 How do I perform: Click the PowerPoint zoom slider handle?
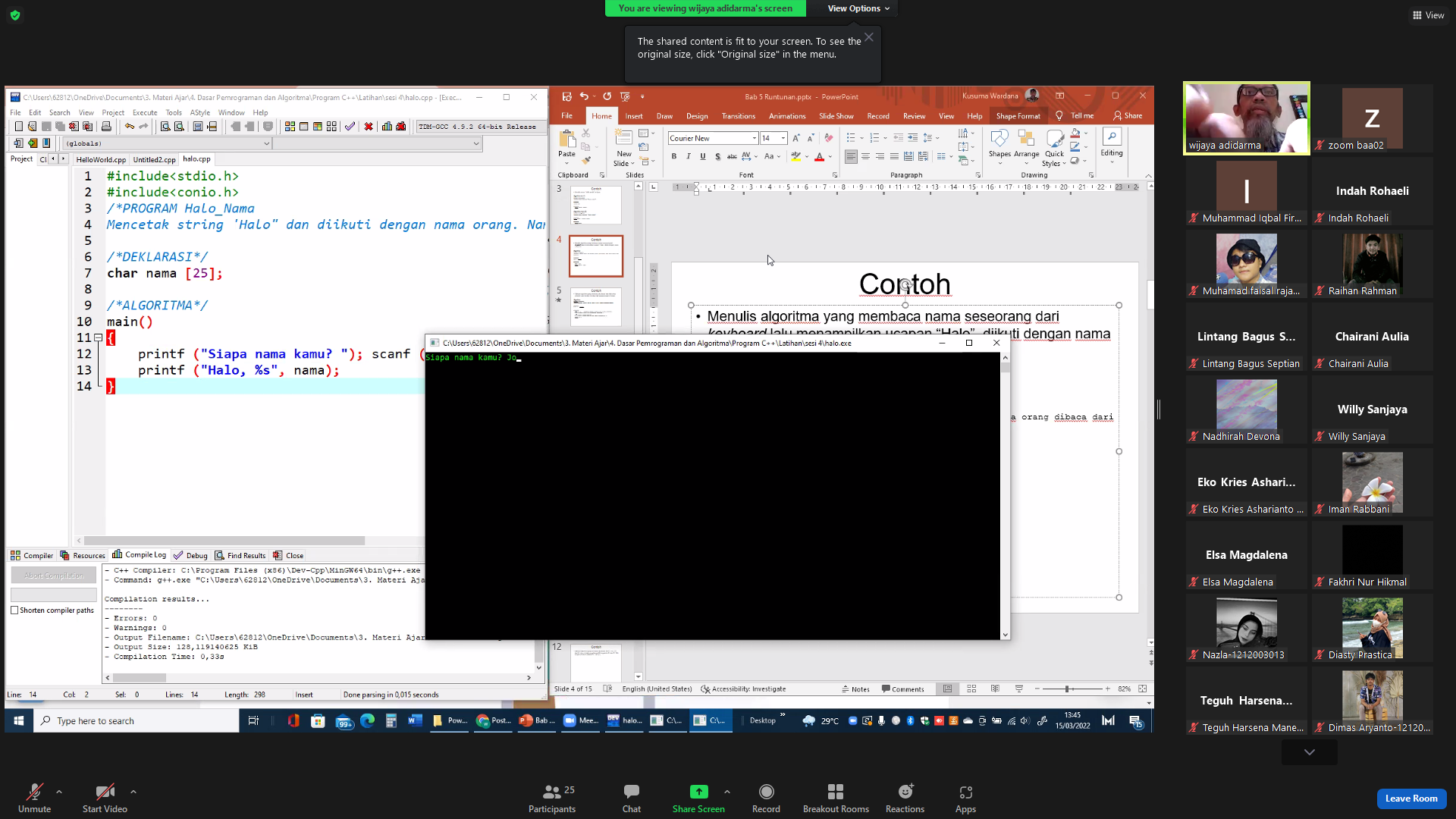(1067, 689)
